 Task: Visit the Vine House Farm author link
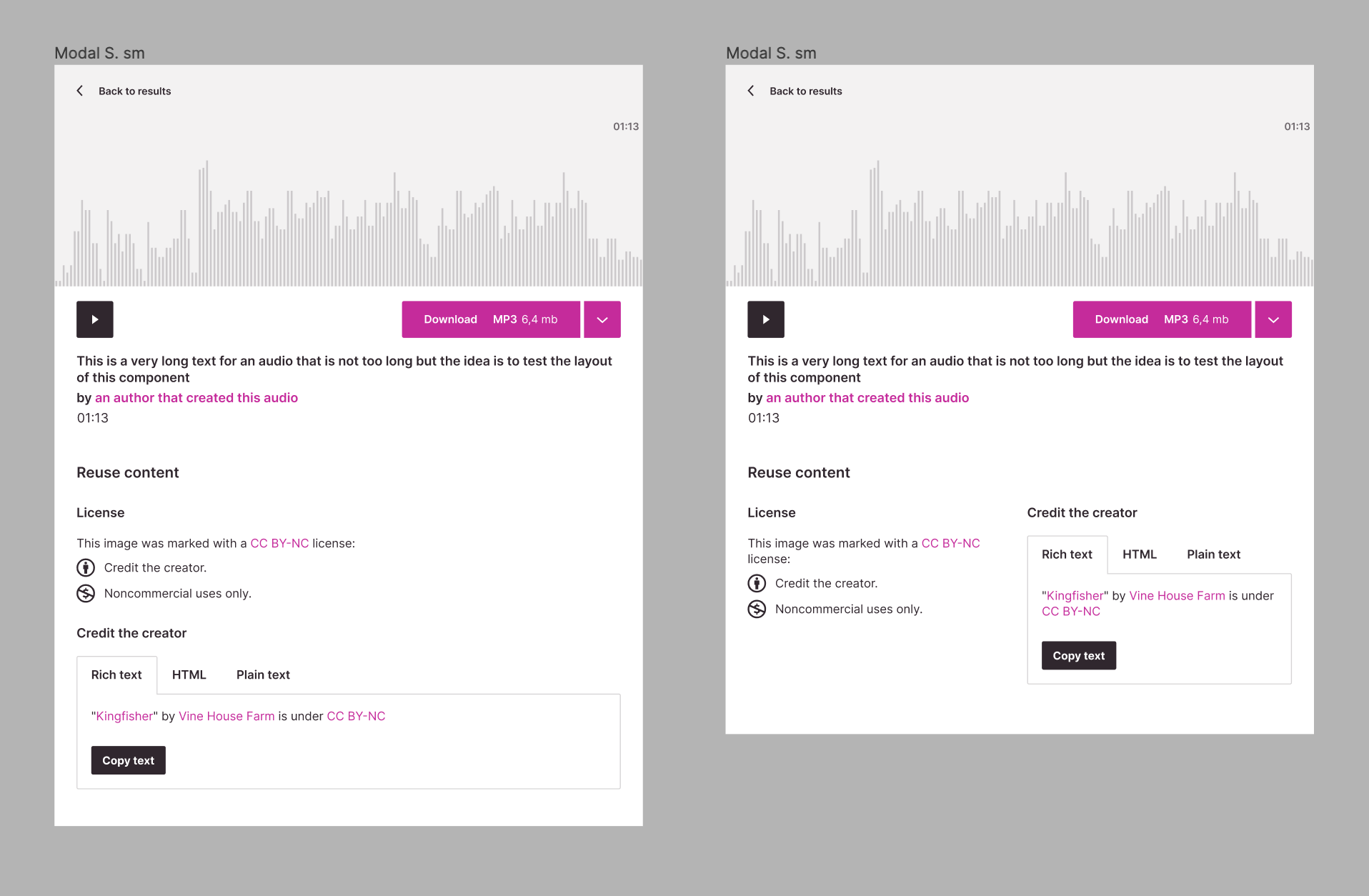pyautogui.click(x=226, y=715)
